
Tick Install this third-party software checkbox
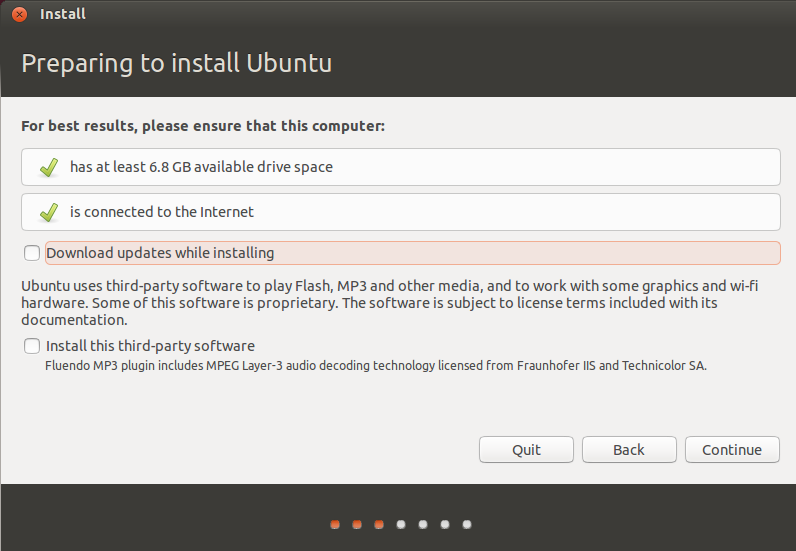click(32, 346)
